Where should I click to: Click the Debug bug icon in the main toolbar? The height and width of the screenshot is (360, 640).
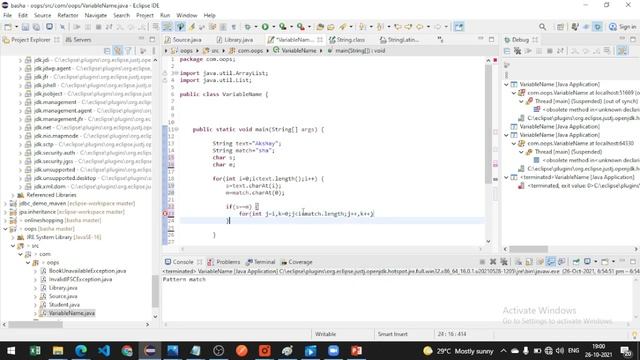point(248,27)
